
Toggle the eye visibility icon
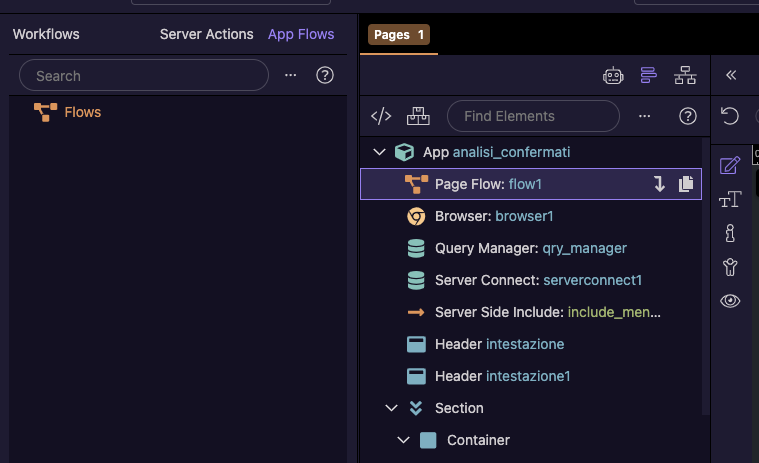[x=730, y=301]
